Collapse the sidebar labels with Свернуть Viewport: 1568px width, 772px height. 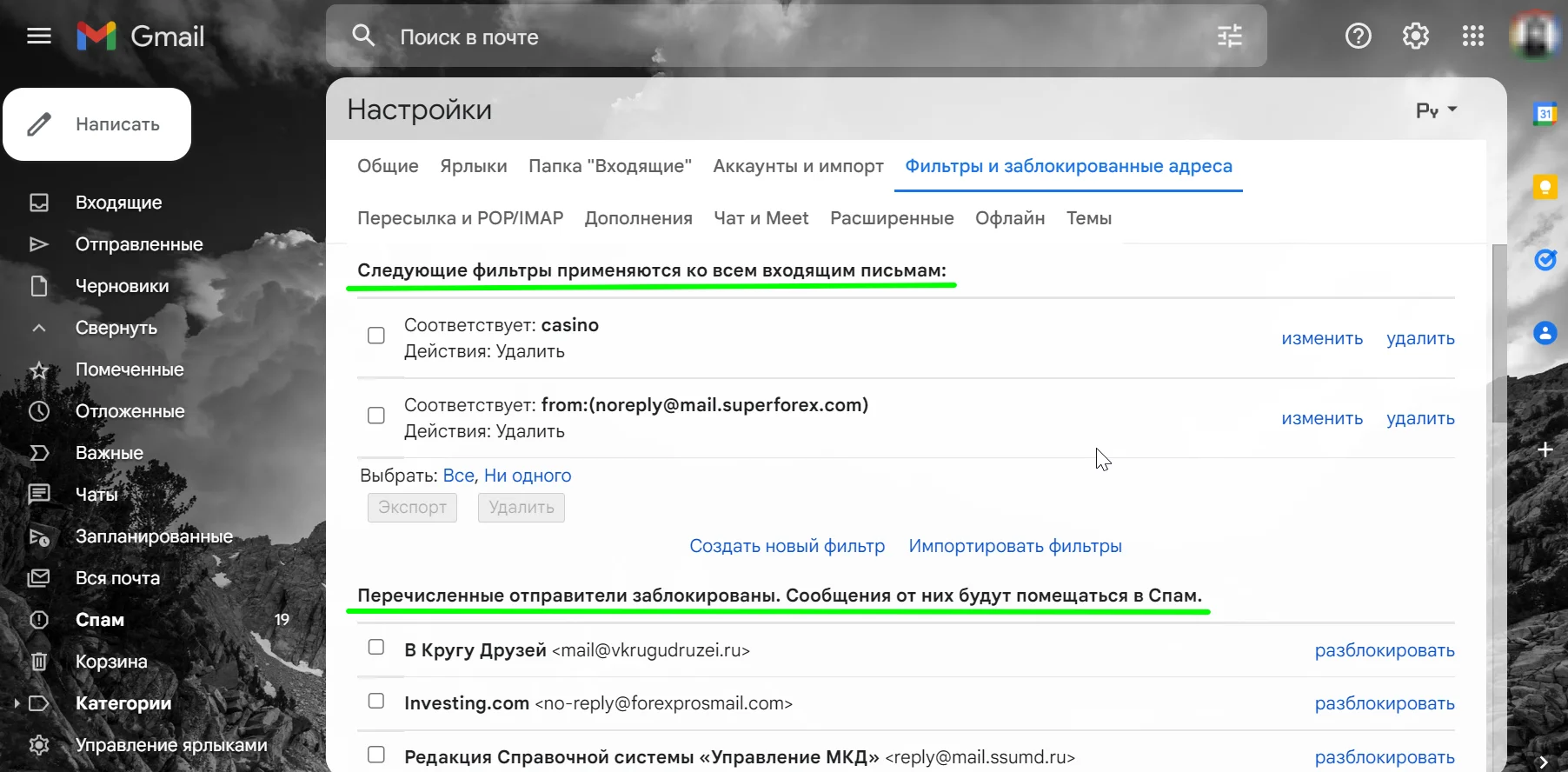click(x=116, y=328)
